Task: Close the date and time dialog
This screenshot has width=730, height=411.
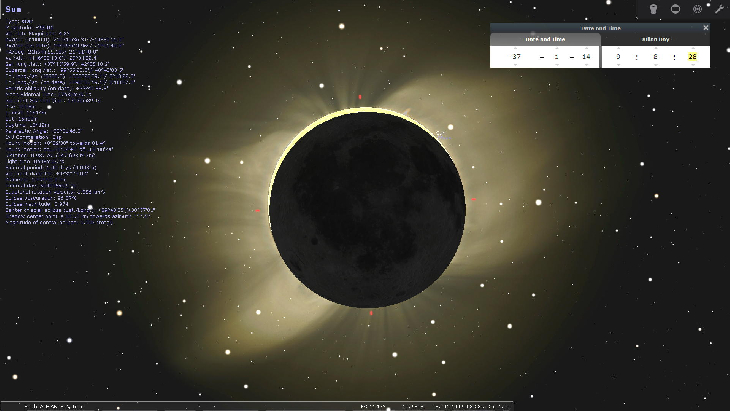Action: (705, 28)
